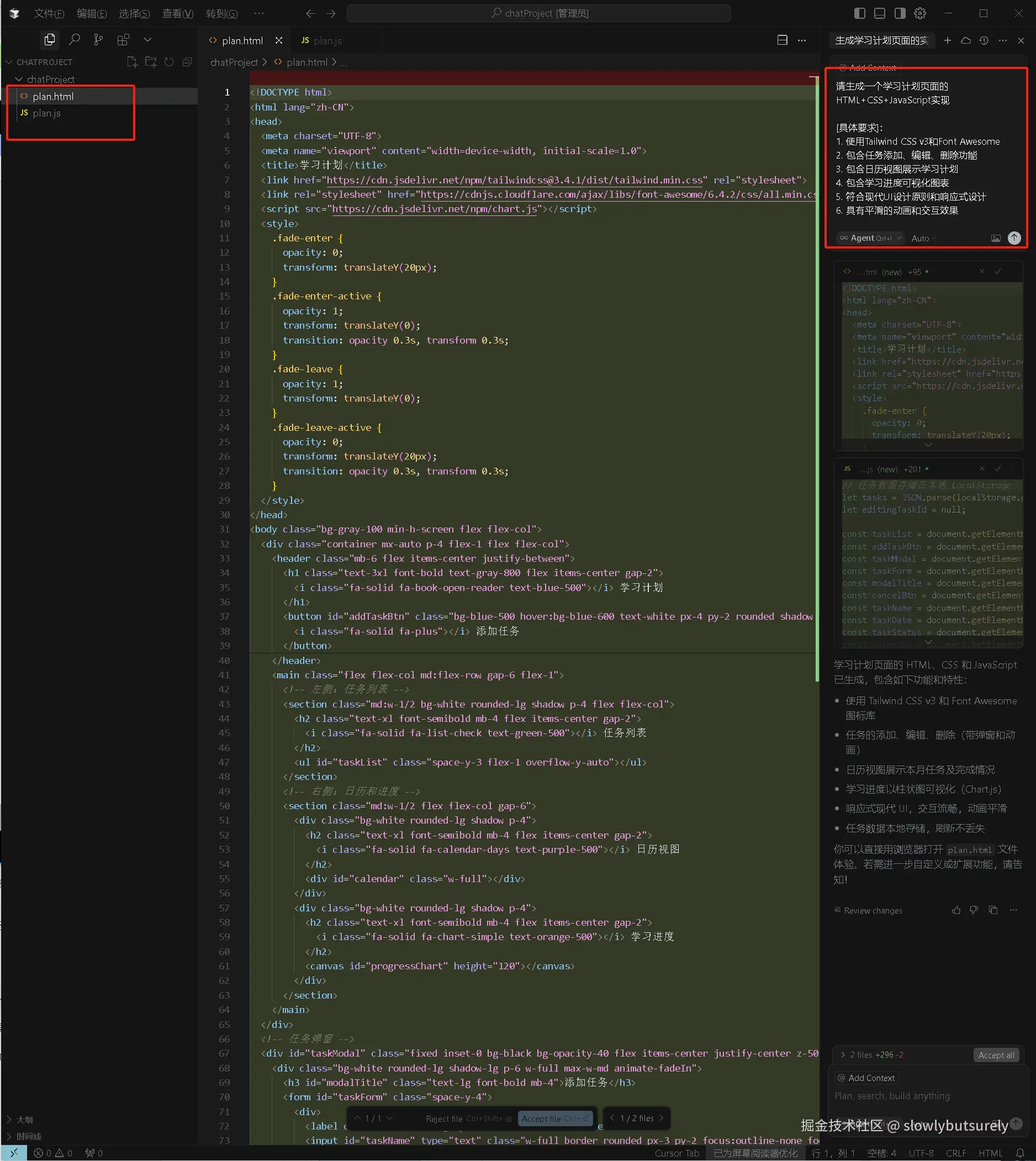
Task: Expand the plan.html diff preview card
Action: (928, 445)
